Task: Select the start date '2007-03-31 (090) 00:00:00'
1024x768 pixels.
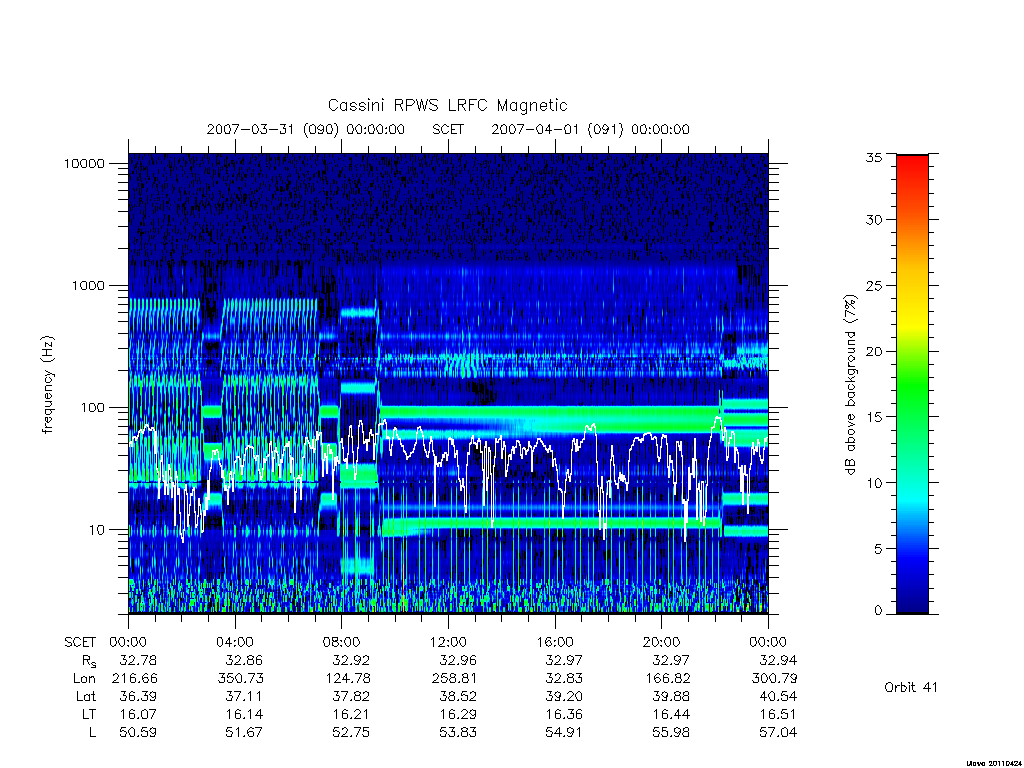Action: point(306,129)
